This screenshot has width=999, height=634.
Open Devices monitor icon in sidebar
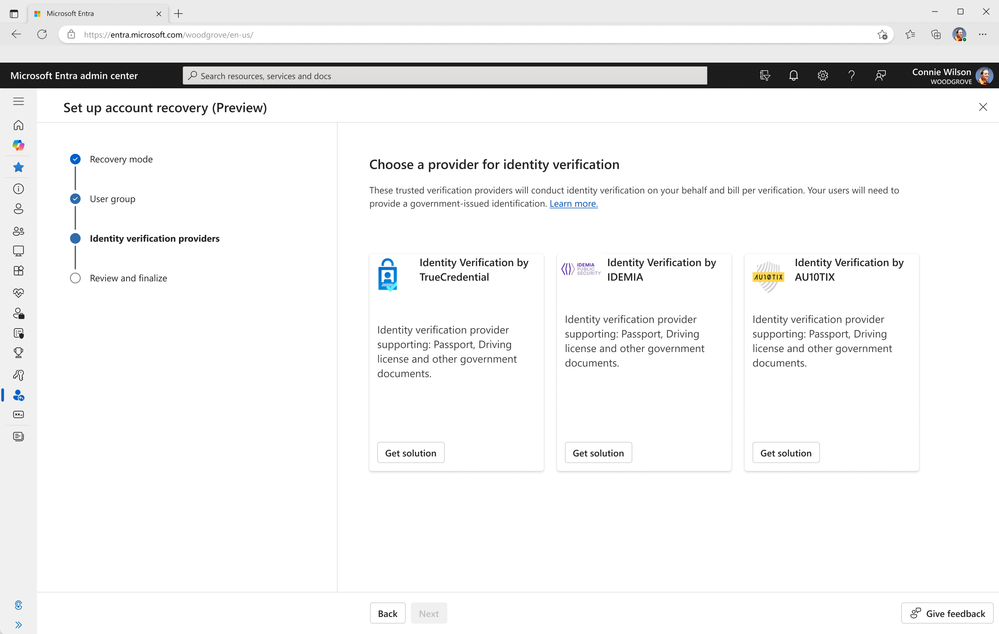pos(18,251)
